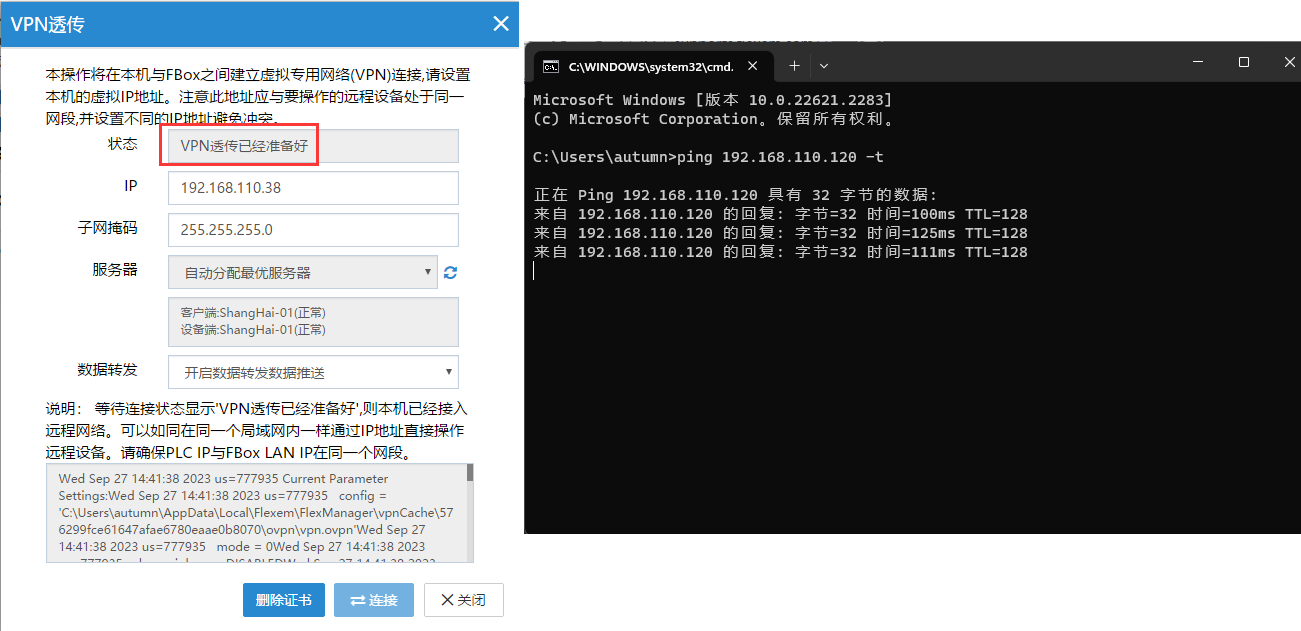Open the 数据转发 data forwarding dropdown
The width and height of the screenshot is (1301, 631).
(x=312, y=372)
